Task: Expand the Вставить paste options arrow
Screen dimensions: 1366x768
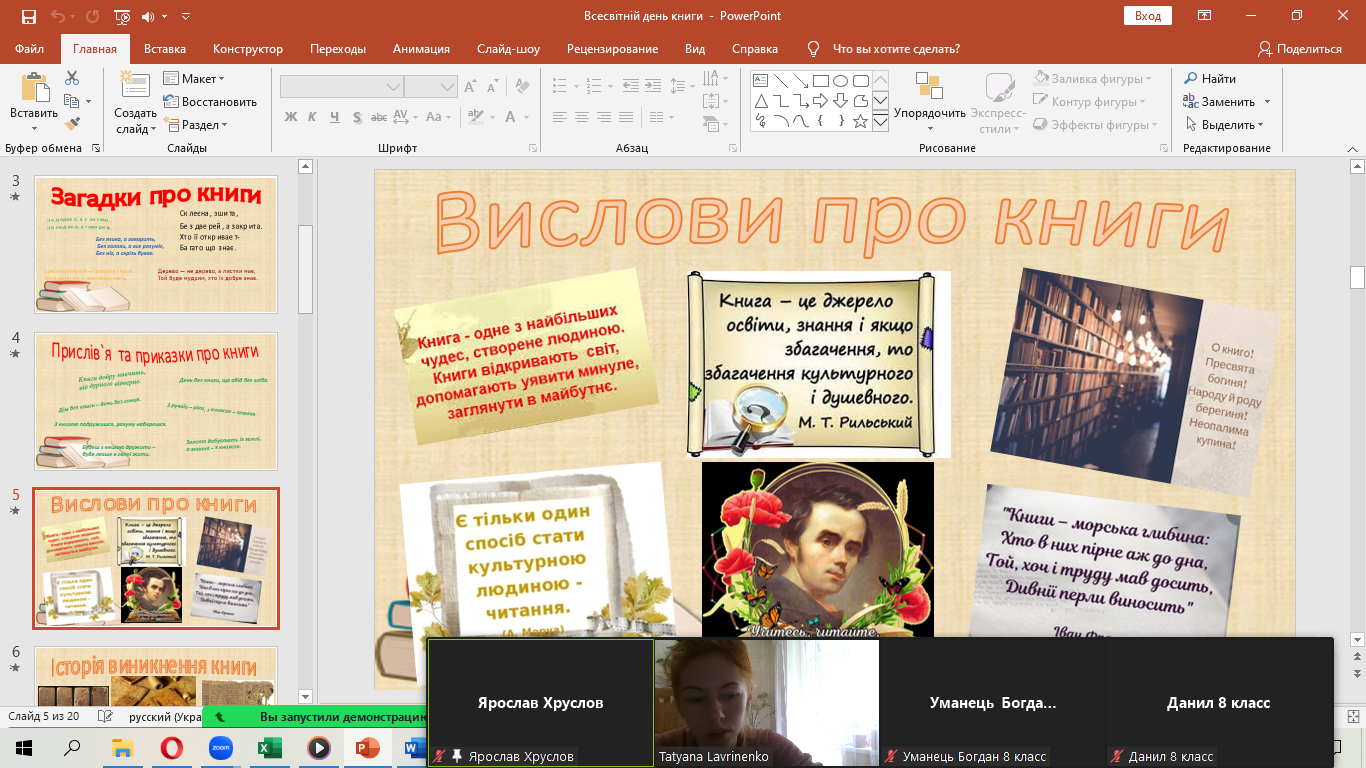Action: 34,128
